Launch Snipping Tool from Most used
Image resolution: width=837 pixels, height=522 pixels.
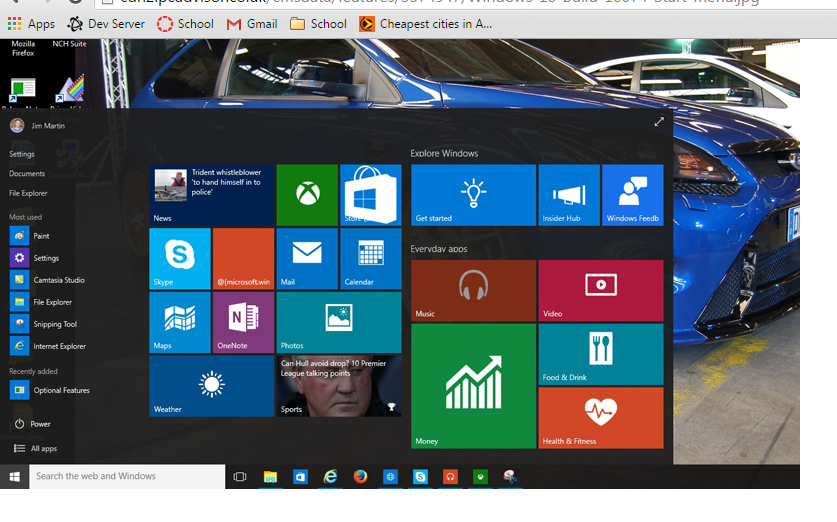(x=44, y=324)
